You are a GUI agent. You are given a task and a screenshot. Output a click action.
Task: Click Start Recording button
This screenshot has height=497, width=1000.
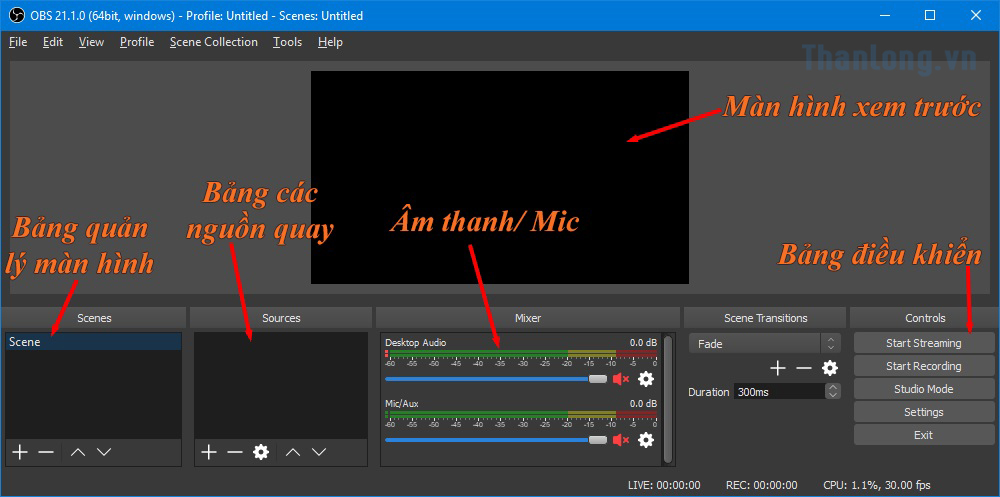coord(923,366)
